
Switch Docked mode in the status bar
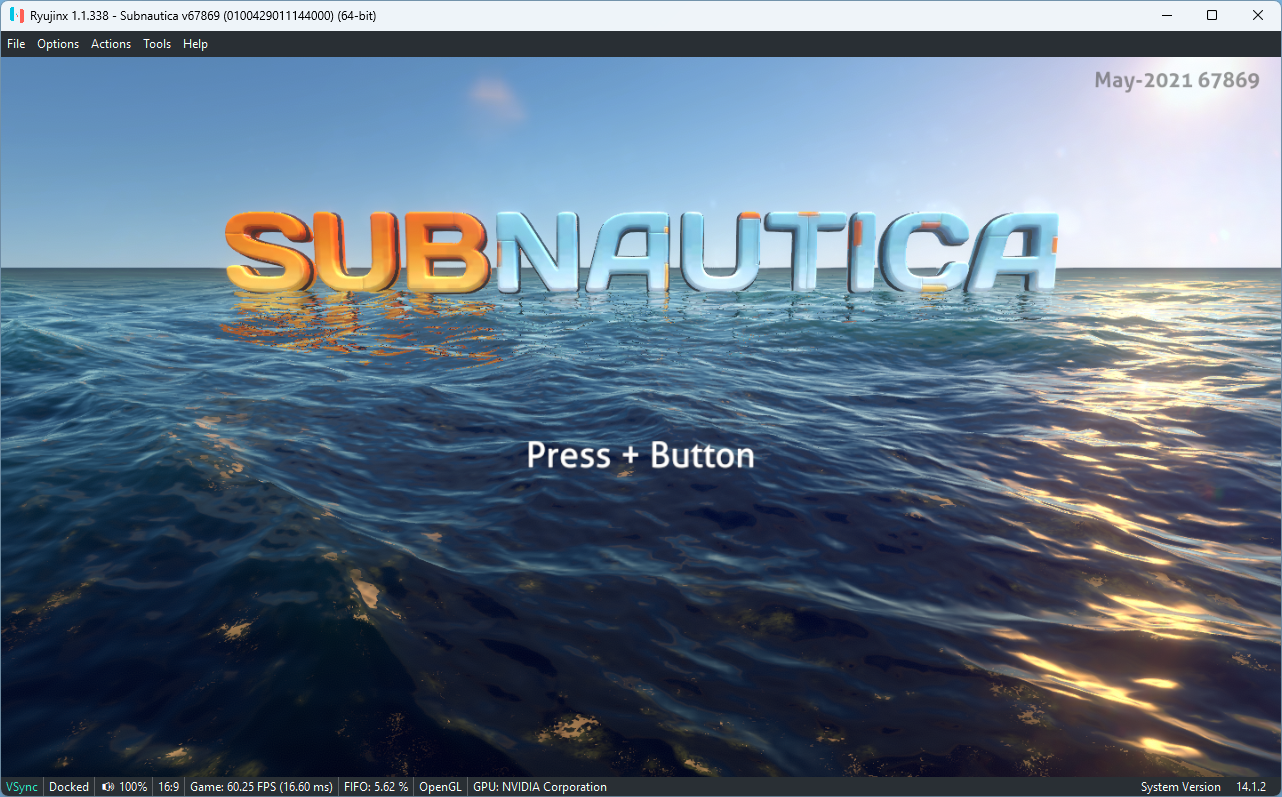(68, 786)
